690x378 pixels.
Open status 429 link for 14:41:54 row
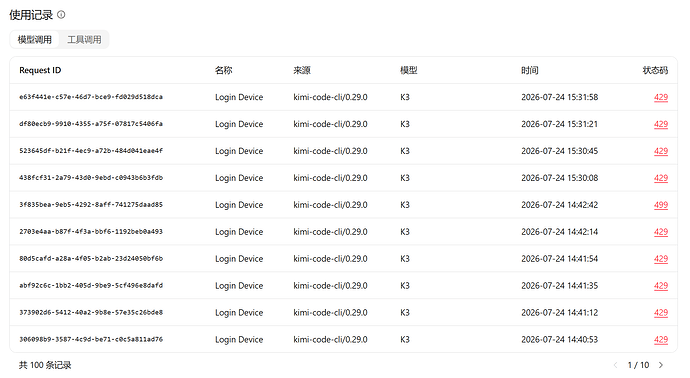coord(661,259)
